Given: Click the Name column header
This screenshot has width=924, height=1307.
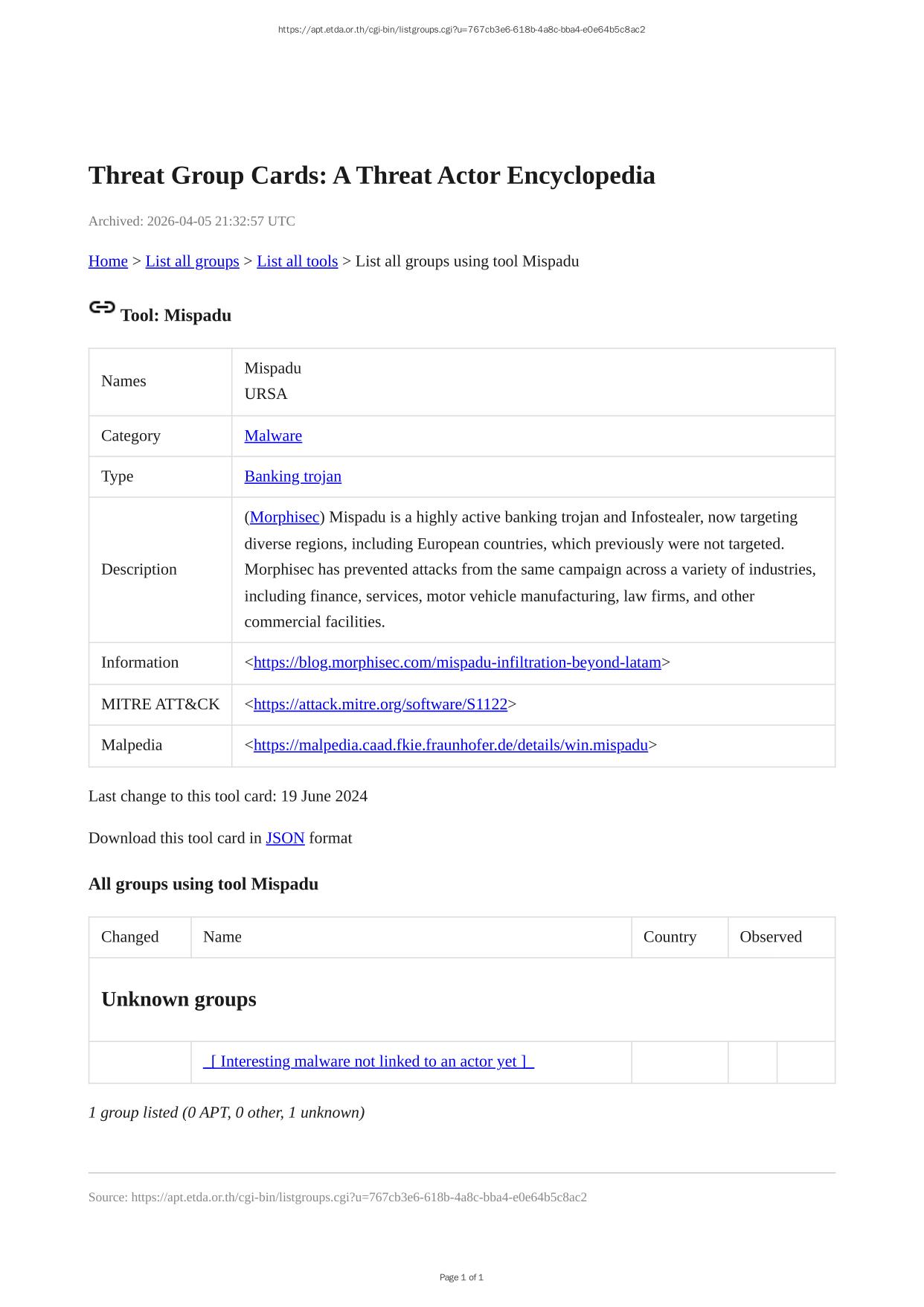Looking at the screenshot, I should pyautogui.click(x=222, y=937).
